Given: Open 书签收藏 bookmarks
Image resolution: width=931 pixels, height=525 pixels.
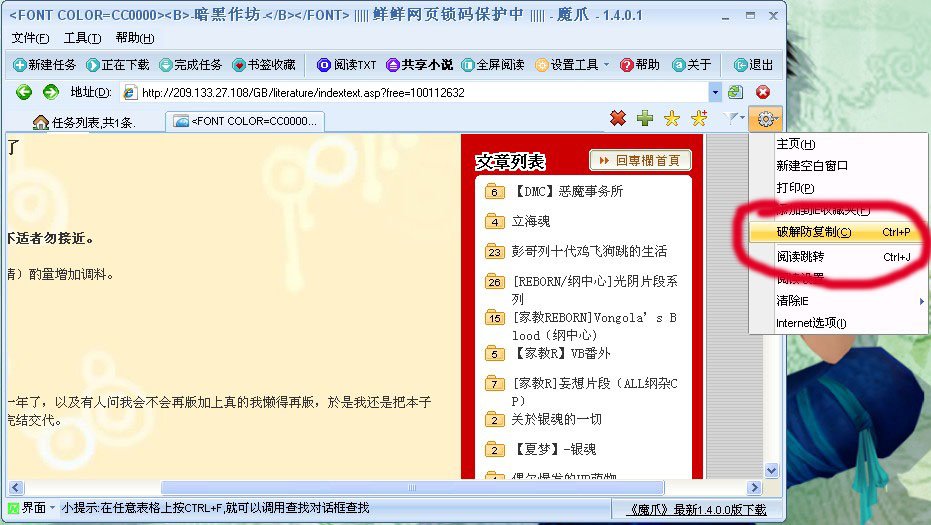Looking at the screenshot, I should coord(264,65).
